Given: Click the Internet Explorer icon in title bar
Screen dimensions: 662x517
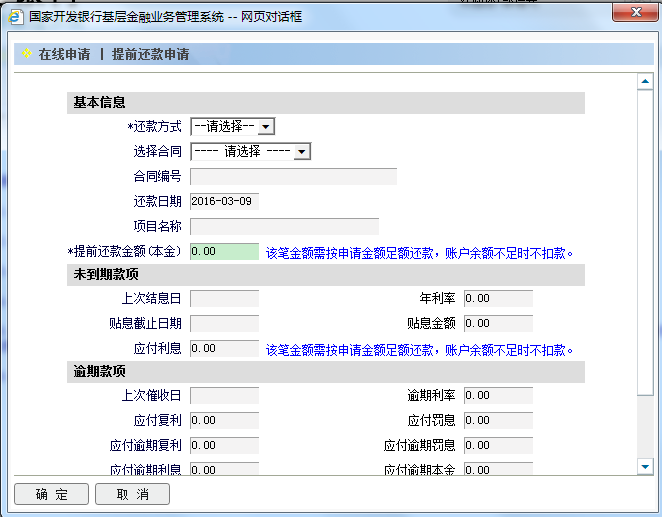Looking at the screenshot, I should click(x=16, y=17).
